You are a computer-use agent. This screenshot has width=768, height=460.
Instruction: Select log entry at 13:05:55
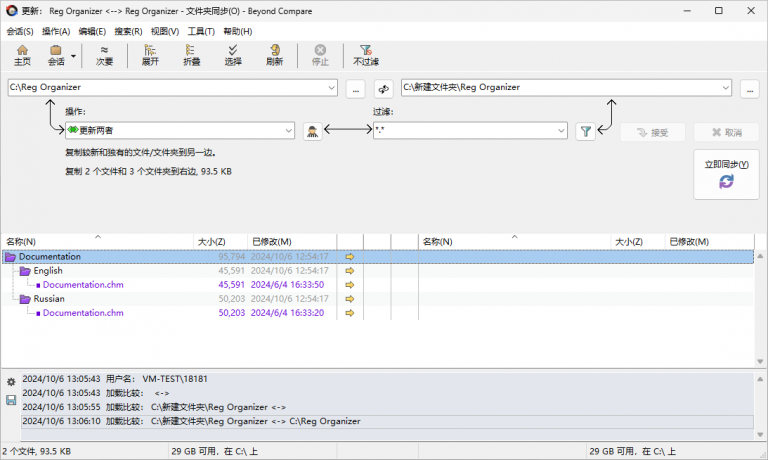[x=387, y=407]
